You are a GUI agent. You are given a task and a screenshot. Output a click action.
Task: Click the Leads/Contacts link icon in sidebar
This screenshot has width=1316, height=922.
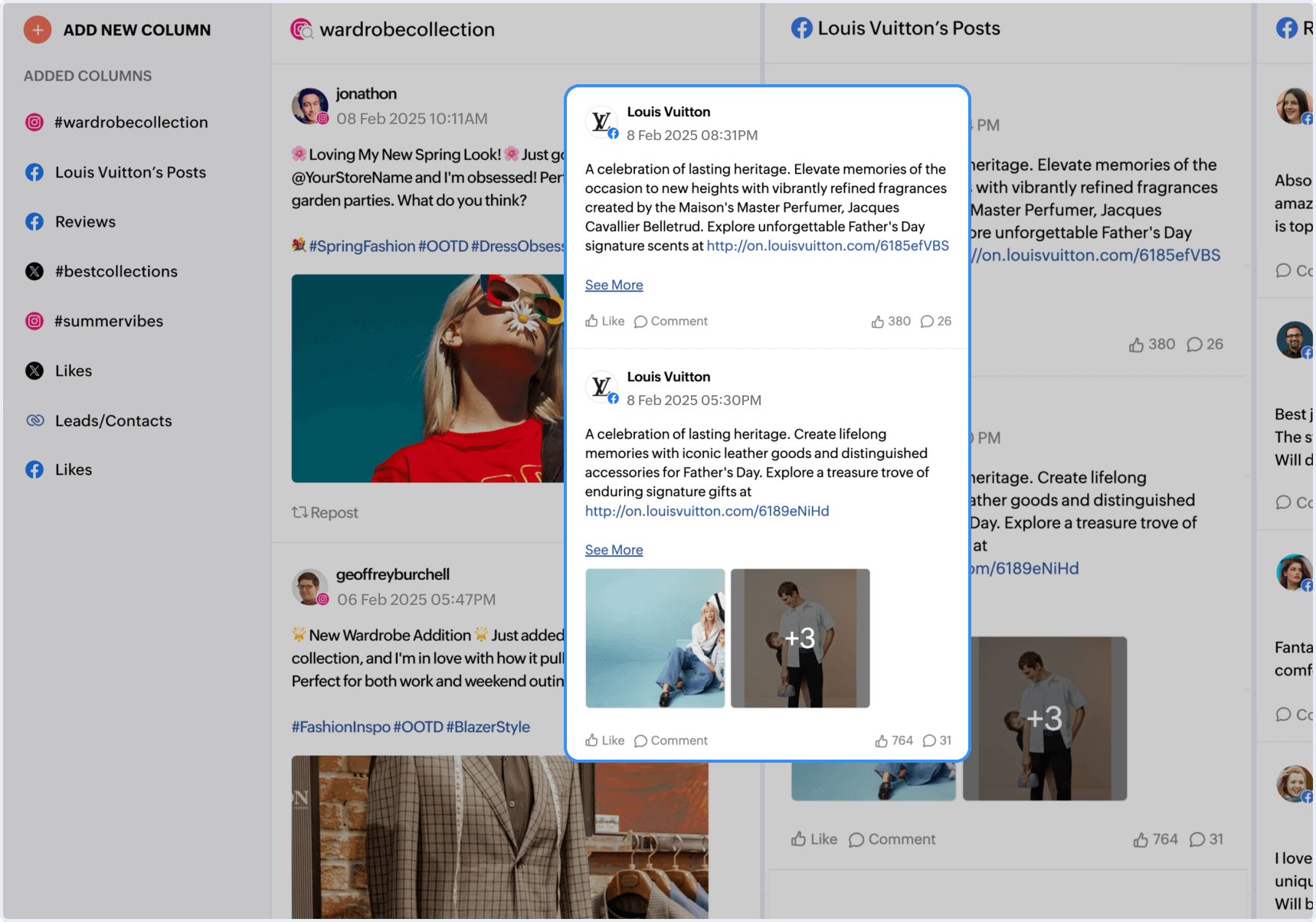pyautogui.click(x=34, y=420)
